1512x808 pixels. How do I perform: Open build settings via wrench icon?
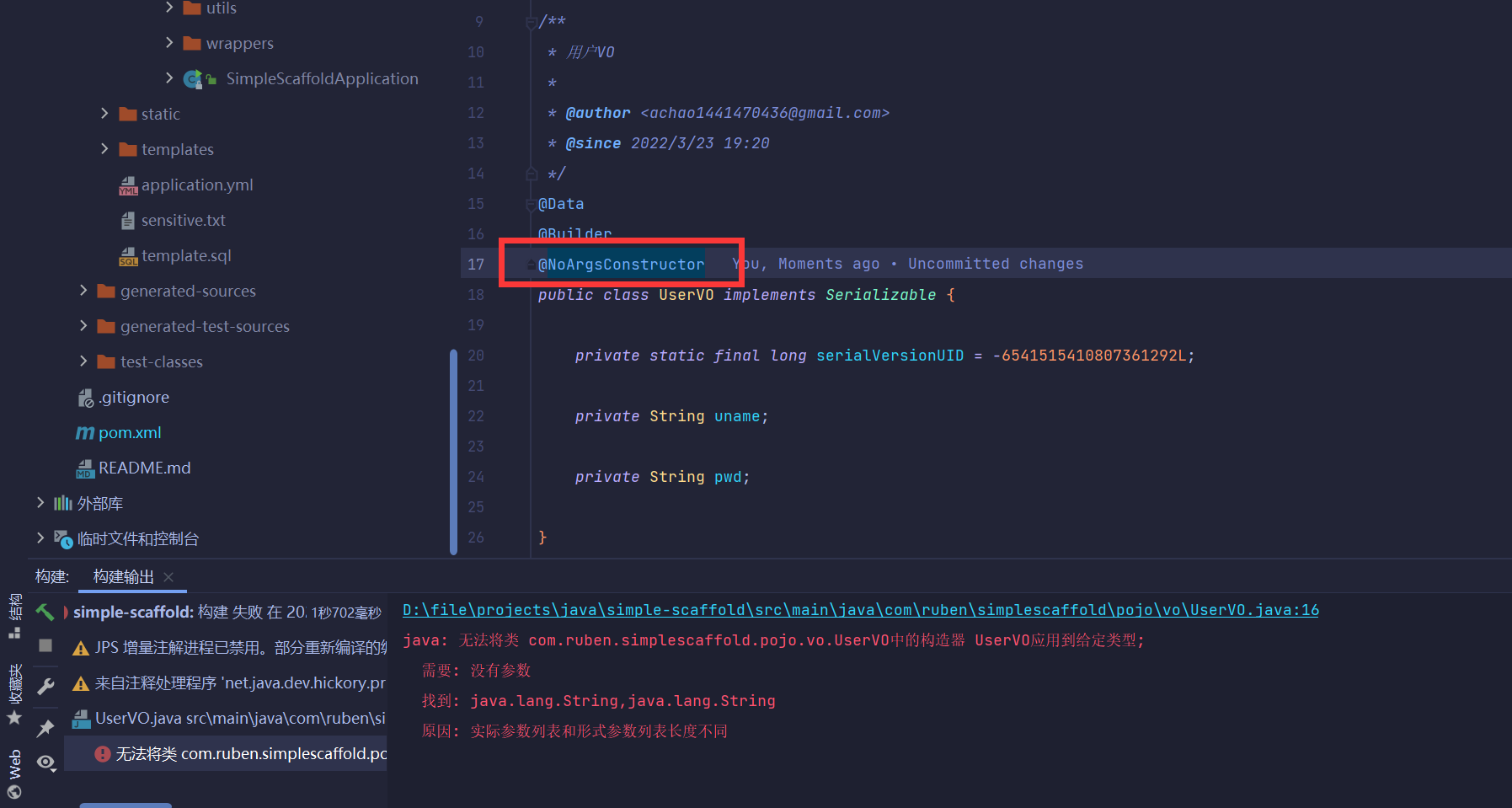click(45, 687)
